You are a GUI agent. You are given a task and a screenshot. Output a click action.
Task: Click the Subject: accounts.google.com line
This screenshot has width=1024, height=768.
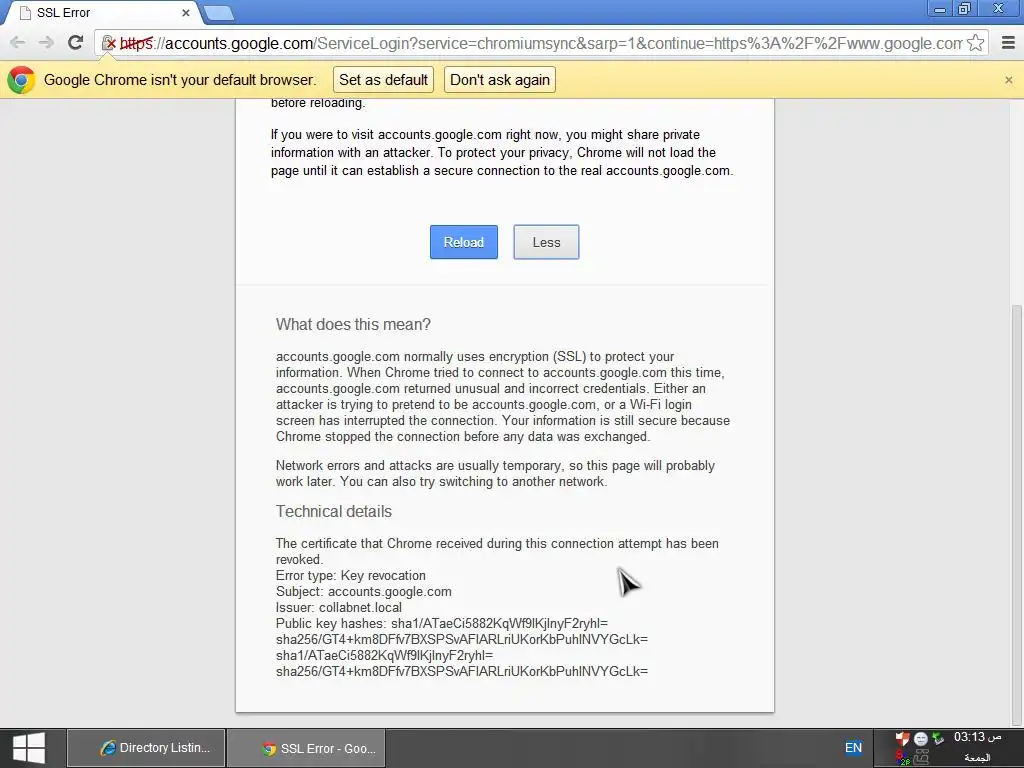tap(364, 592)
